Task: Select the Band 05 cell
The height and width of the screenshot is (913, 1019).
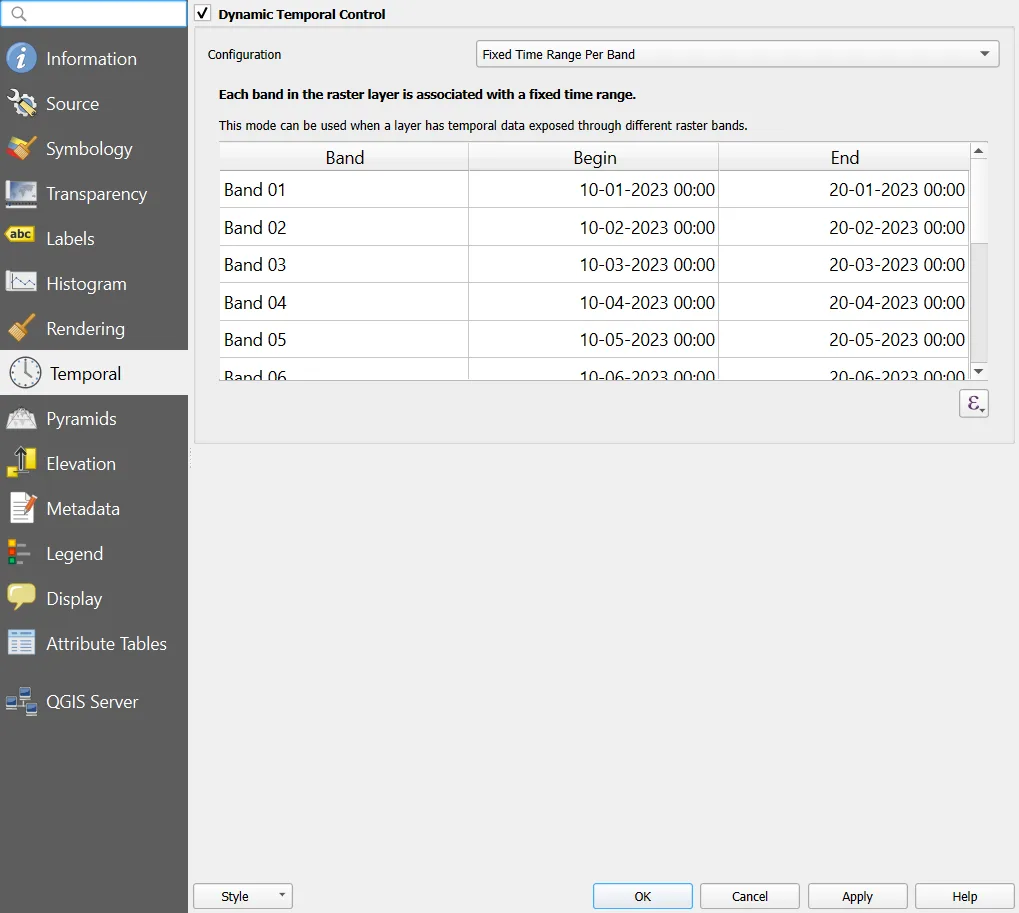Action: coord(344,339)
